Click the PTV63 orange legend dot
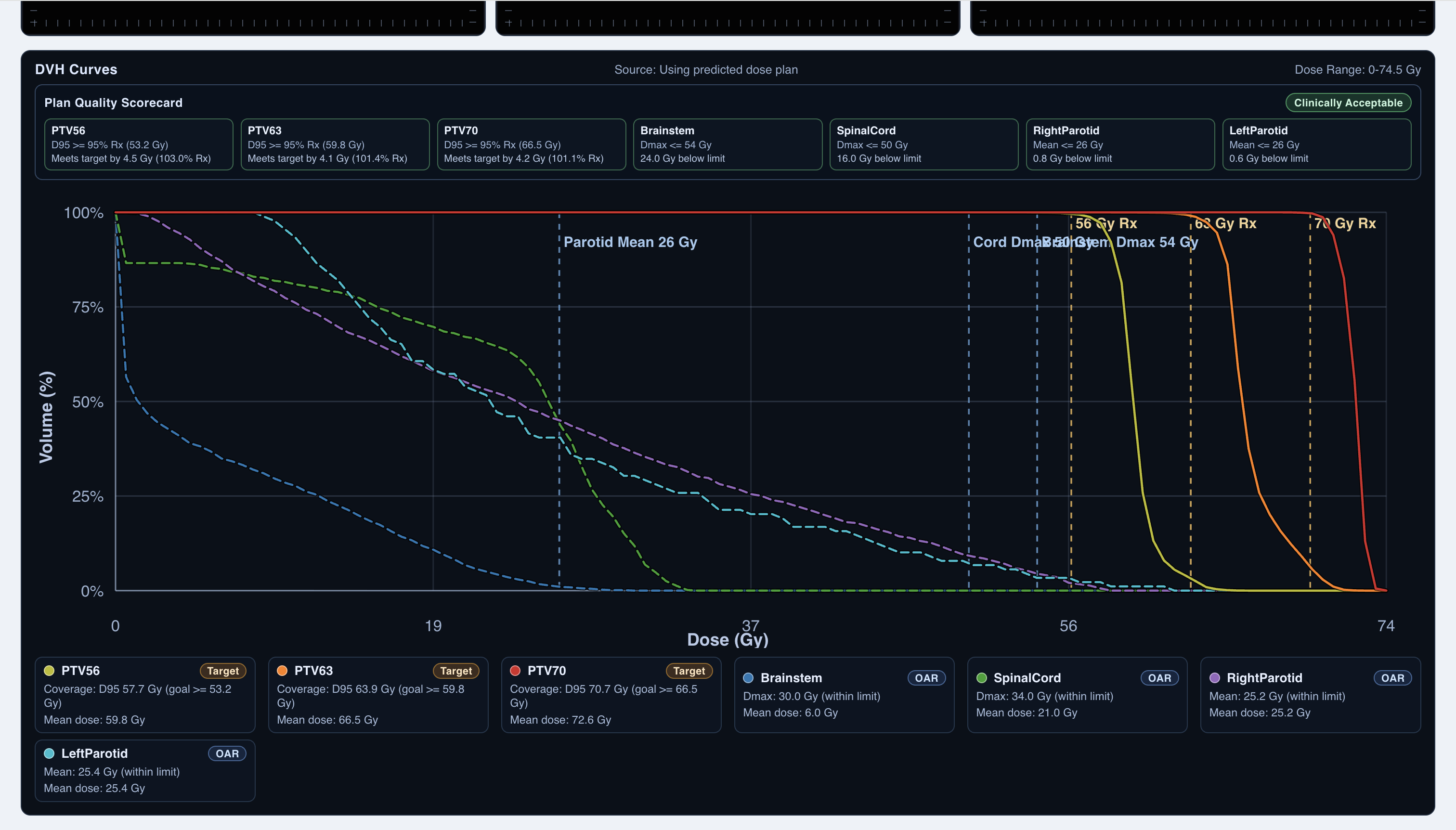Viewport: 1456px width, 830px height. click(x=282, y=670)
